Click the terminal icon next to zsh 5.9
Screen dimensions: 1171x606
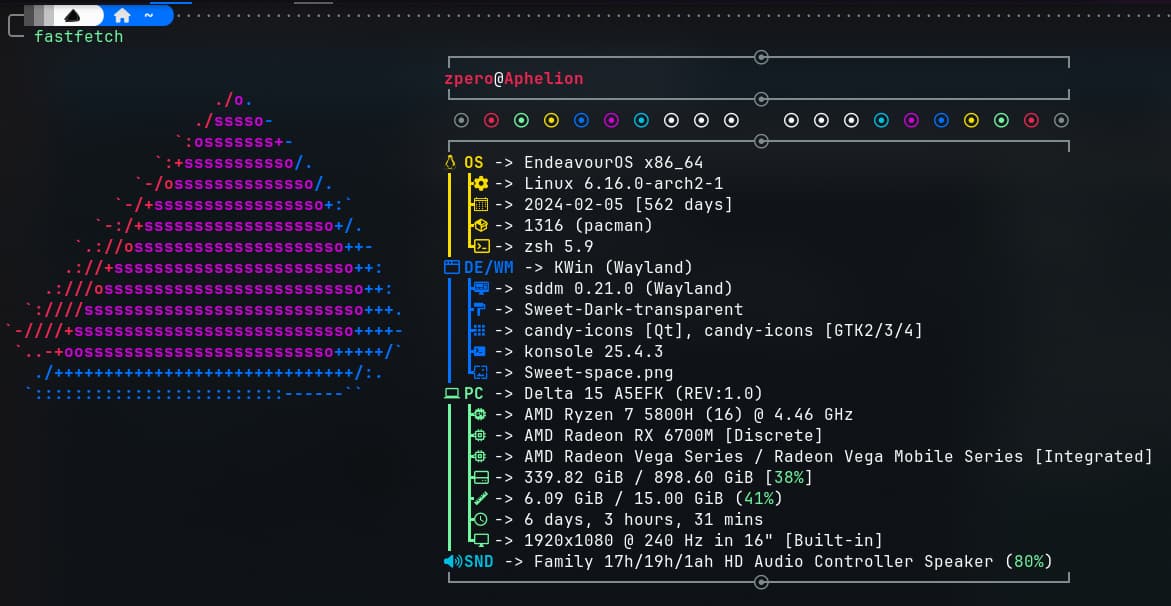[480, 246]
